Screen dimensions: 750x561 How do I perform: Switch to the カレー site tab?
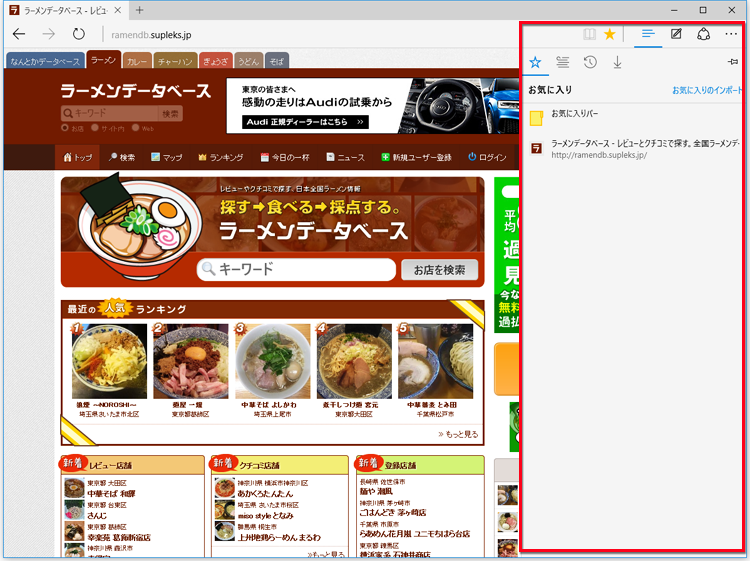[137, 61]
